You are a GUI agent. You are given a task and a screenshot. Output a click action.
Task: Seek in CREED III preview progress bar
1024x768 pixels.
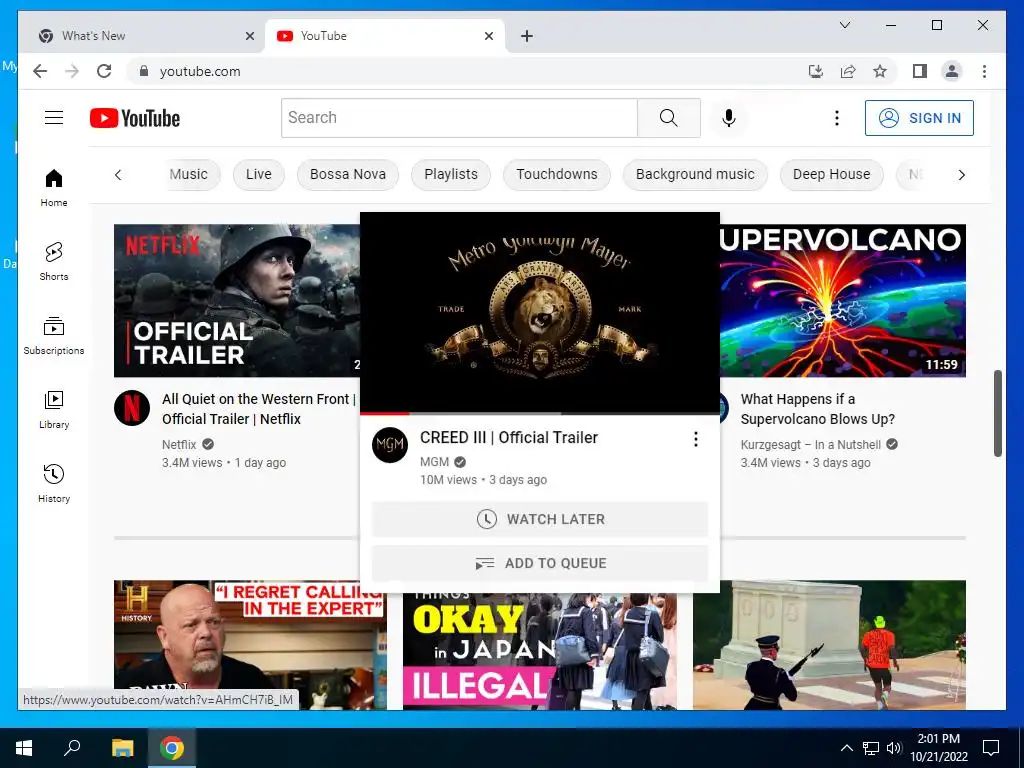coord(540,413)
